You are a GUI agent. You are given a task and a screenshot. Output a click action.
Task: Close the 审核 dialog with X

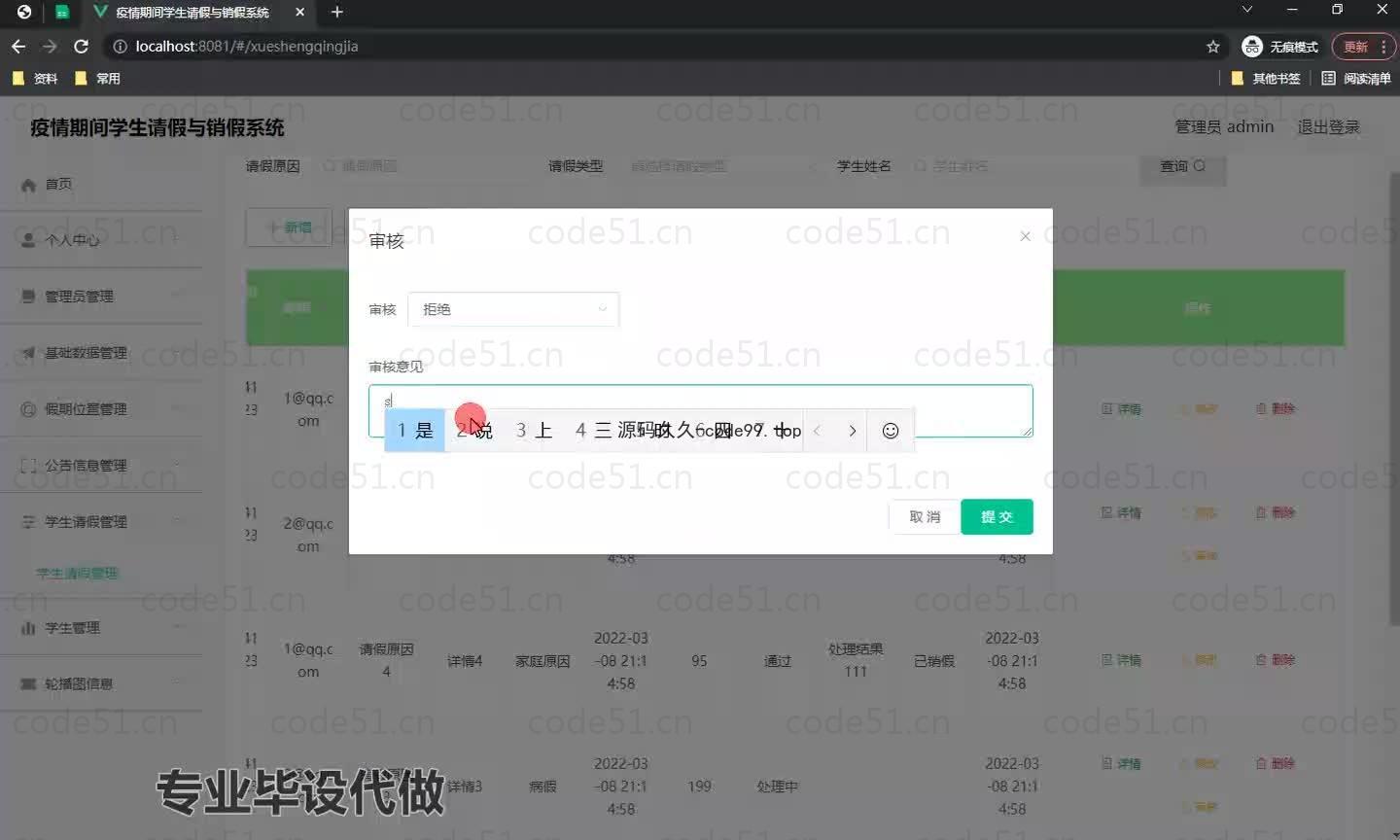[1025, 236]
